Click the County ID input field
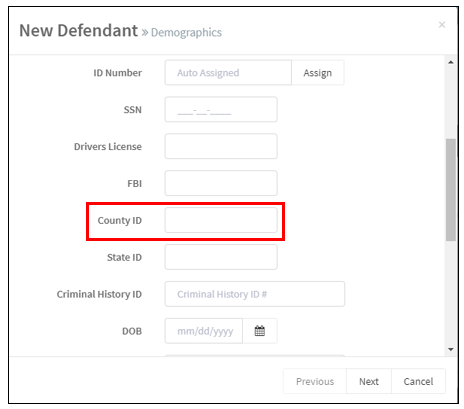 point(221,220)
